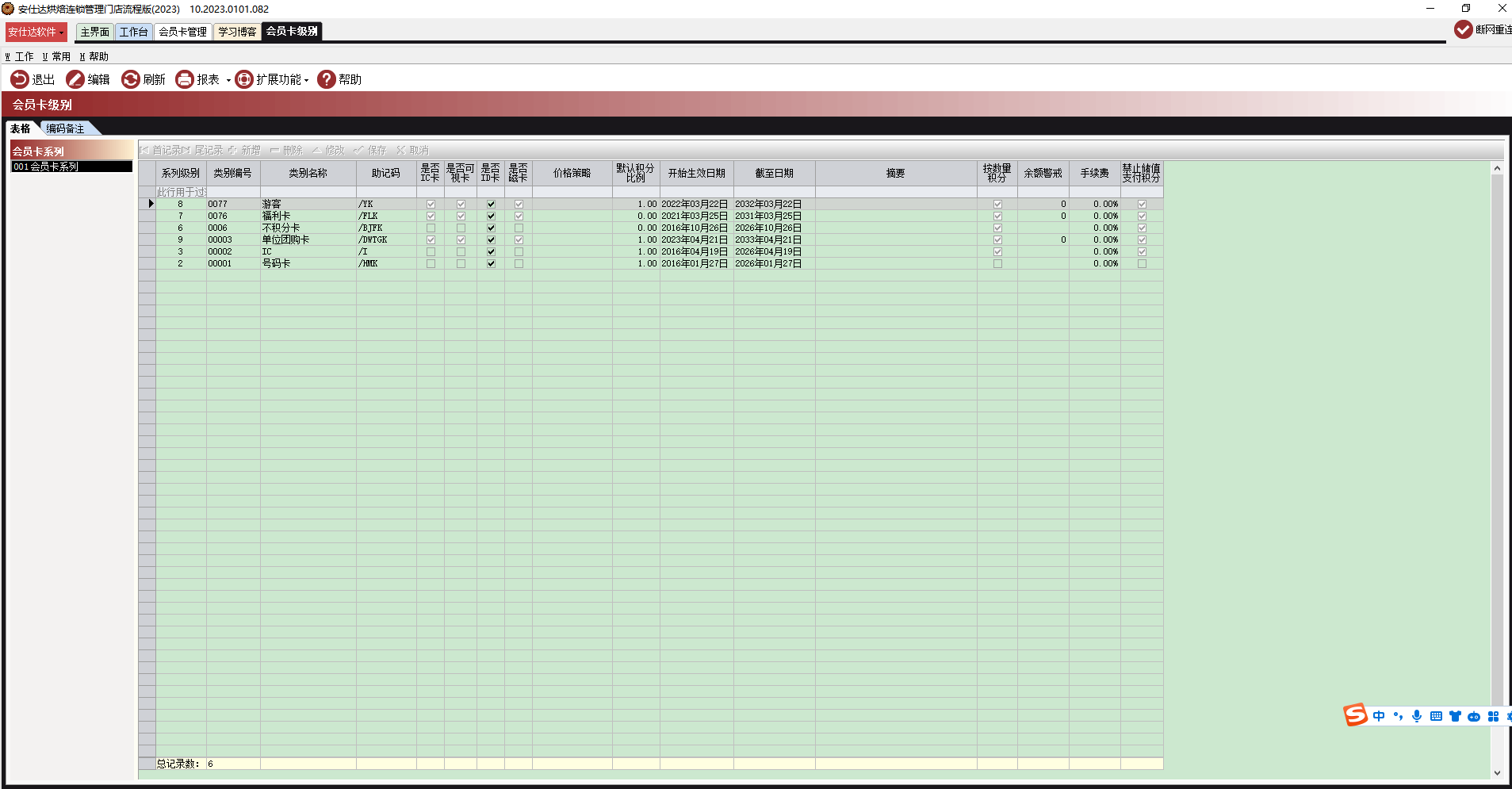
Task: Select the 表格 tab
Action: coord(20,128)
